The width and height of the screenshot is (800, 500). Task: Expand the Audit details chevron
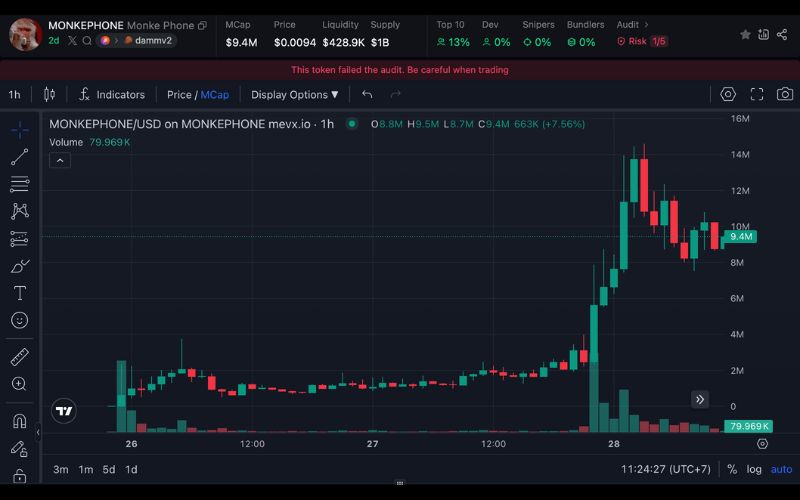coord(646,24)
